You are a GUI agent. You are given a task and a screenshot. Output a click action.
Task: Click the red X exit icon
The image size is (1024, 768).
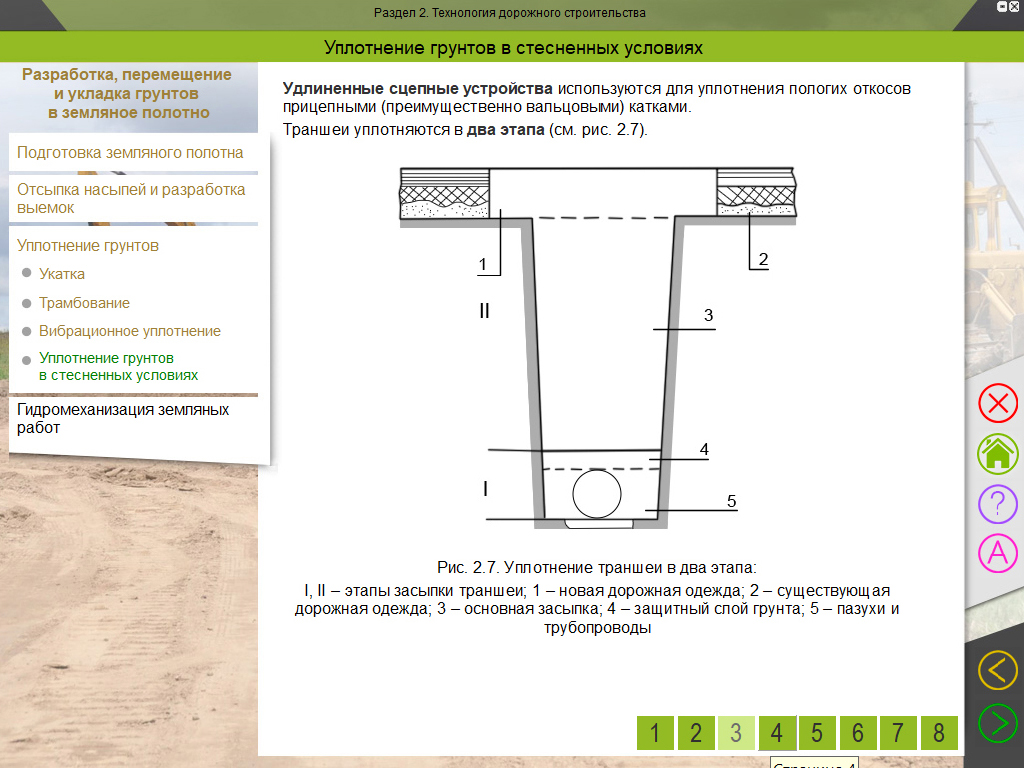pos(997,404)
